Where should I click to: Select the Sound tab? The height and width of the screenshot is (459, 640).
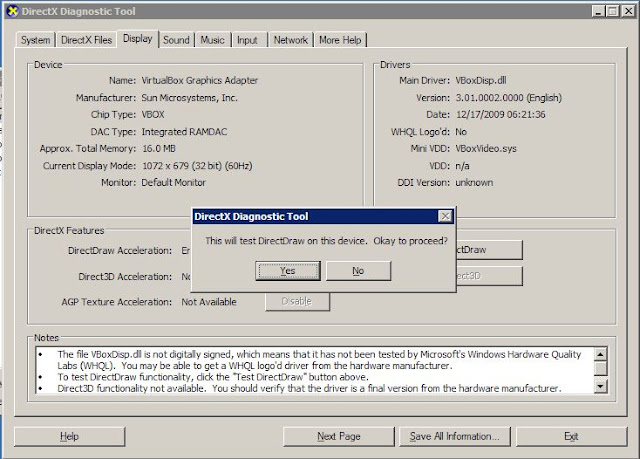[x=176, y=40]
